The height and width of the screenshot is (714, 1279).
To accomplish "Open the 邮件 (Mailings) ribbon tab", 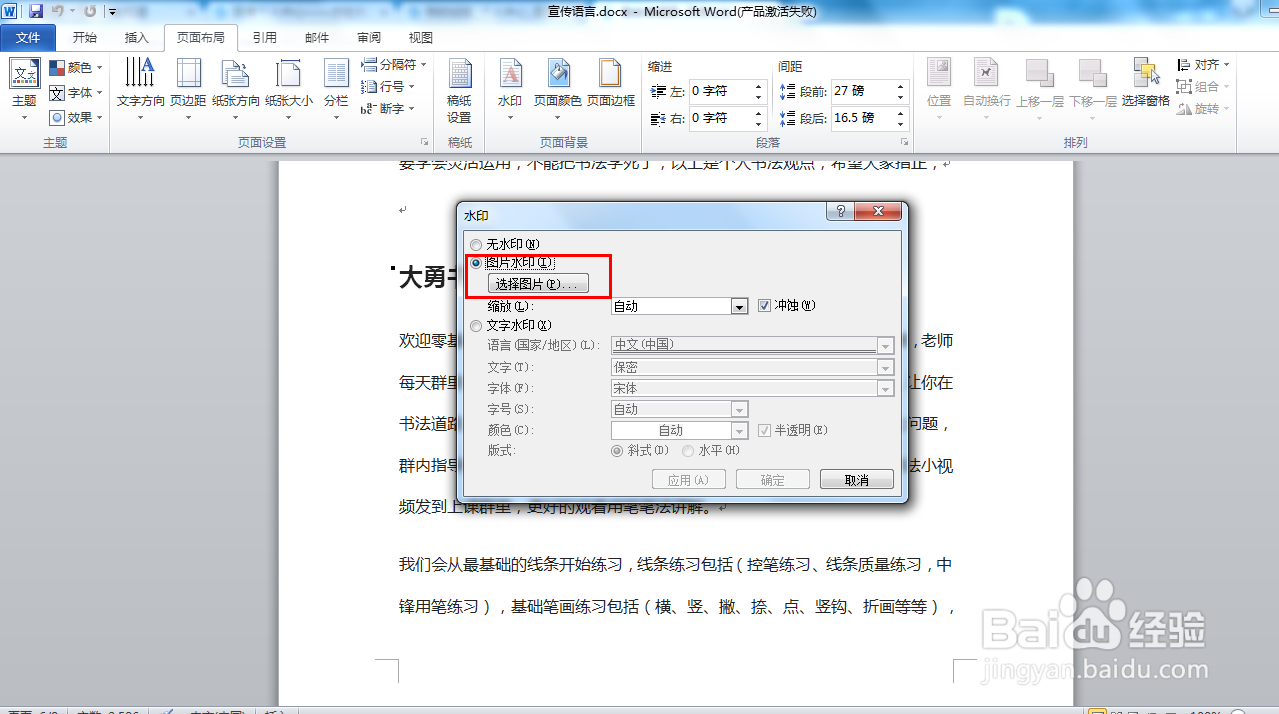I will [316, 36].
